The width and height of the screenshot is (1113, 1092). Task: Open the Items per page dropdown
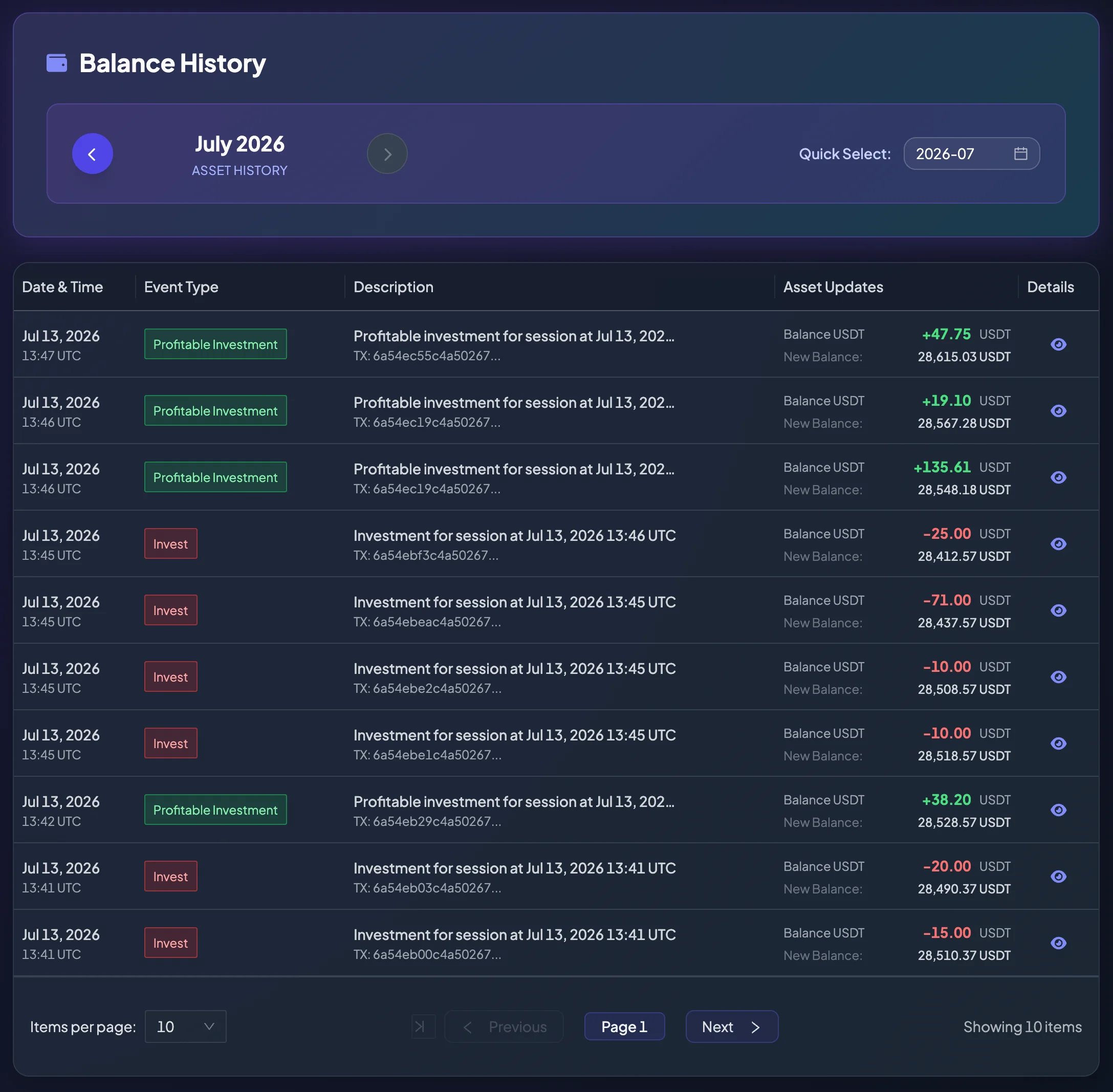point(185,1027)
